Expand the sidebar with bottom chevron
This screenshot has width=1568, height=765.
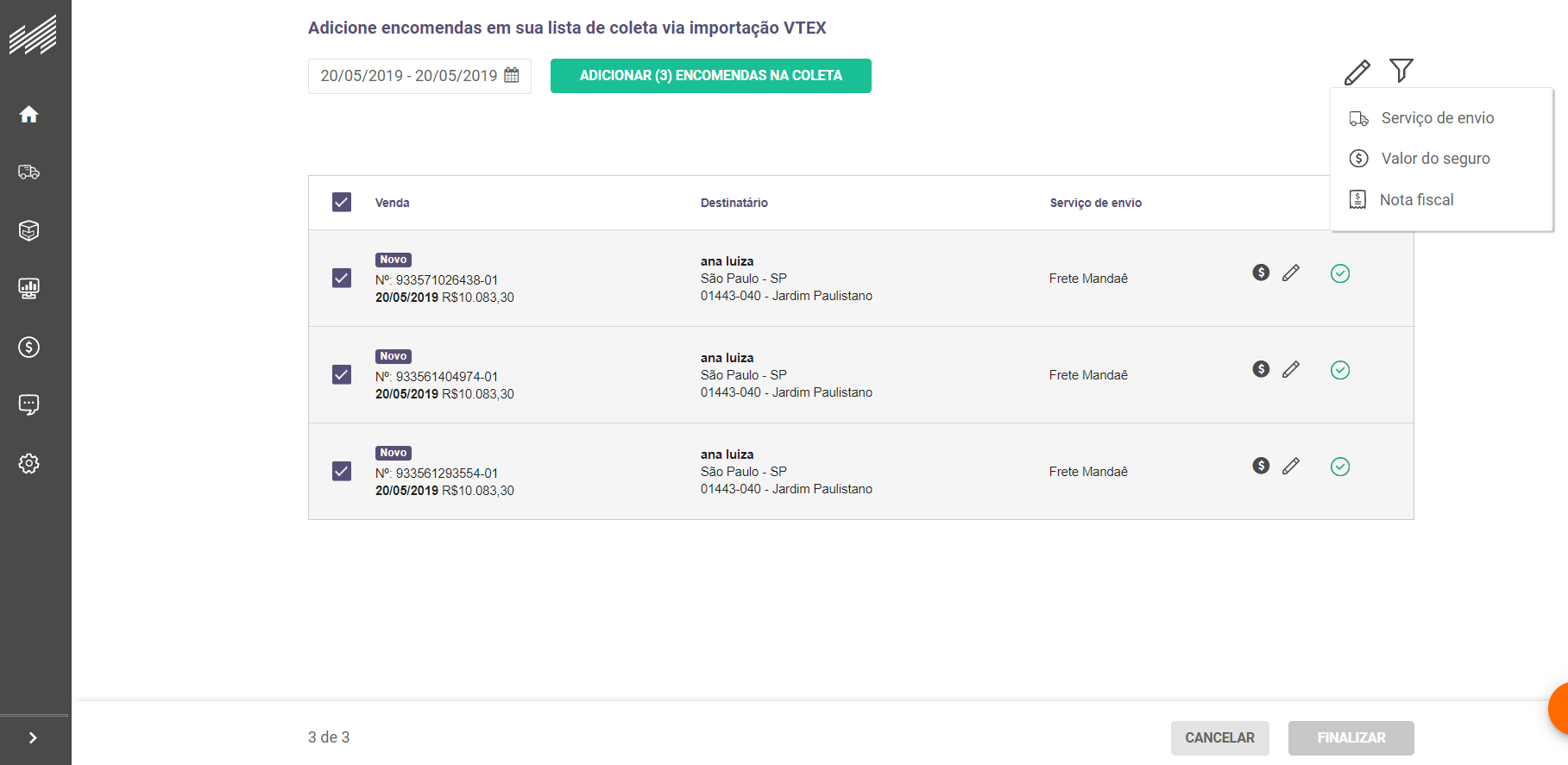(33, 737)
